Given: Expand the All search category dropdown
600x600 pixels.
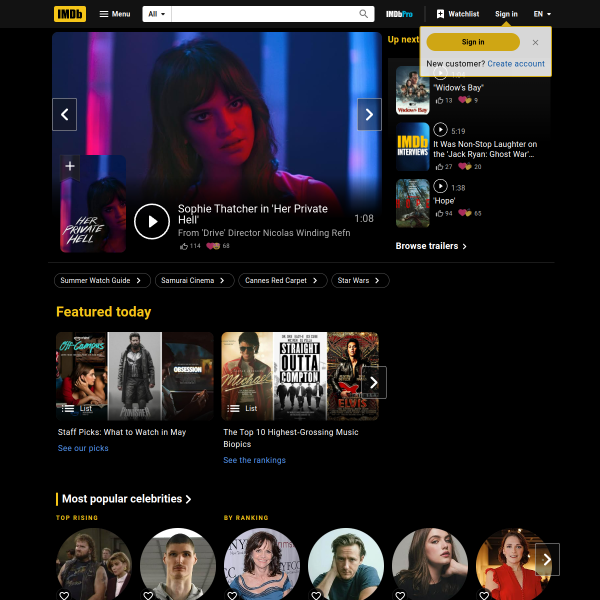Looking at the screenshot, I should (x=157, y=14).
